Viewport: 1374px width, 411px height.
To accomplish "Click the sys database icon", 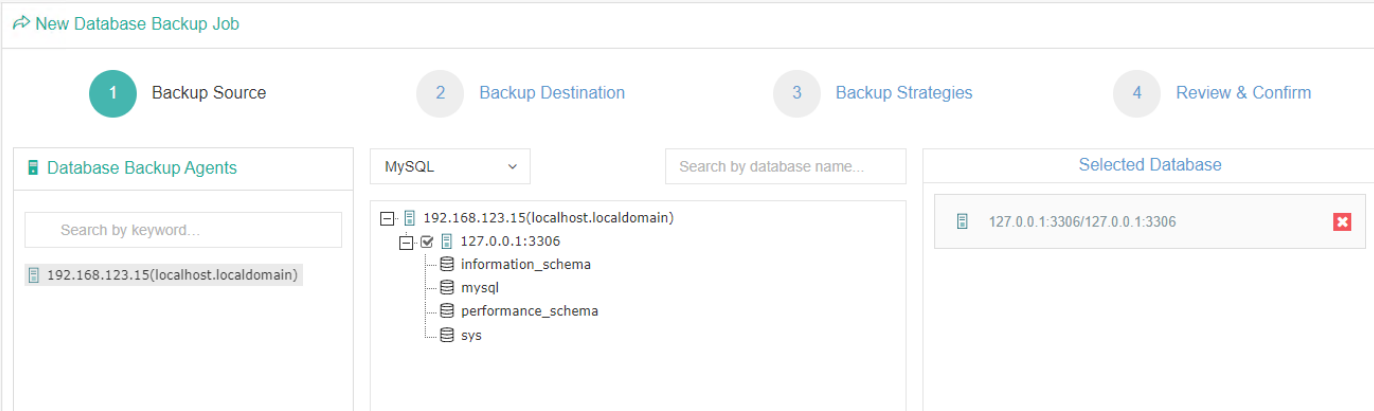I will [x=447, y=335].
